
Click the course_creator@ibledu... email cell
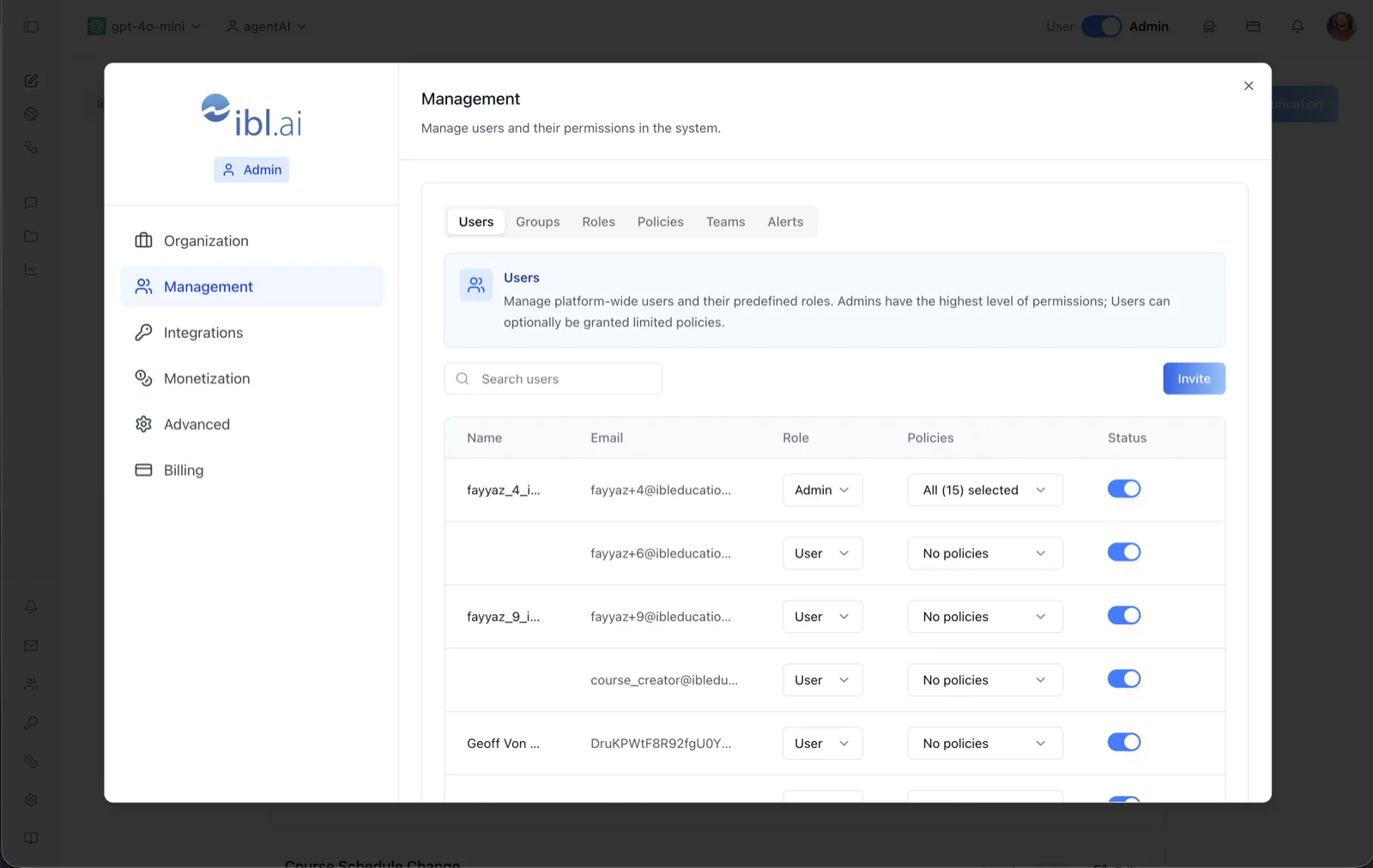coord(664,680)
